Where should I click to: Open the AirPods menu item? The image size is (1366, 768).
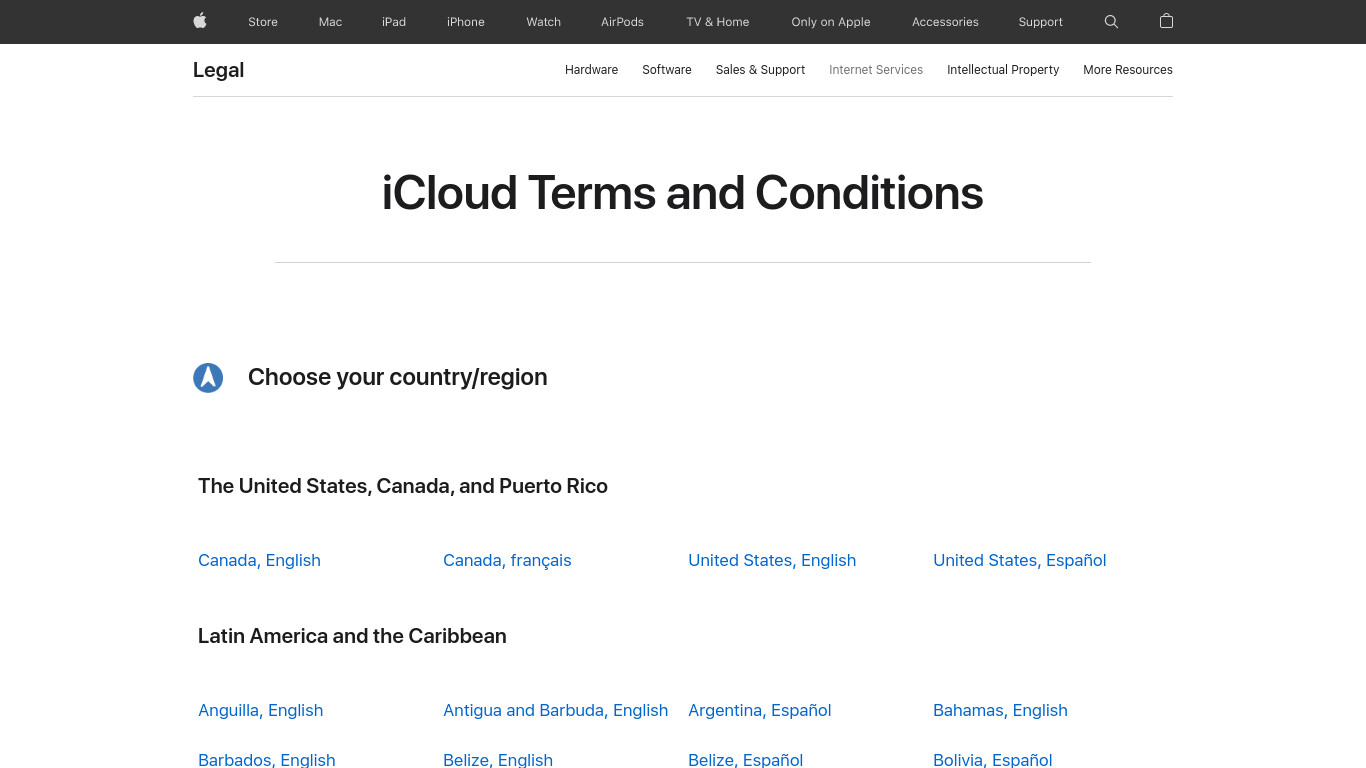[x=622, y=22]
